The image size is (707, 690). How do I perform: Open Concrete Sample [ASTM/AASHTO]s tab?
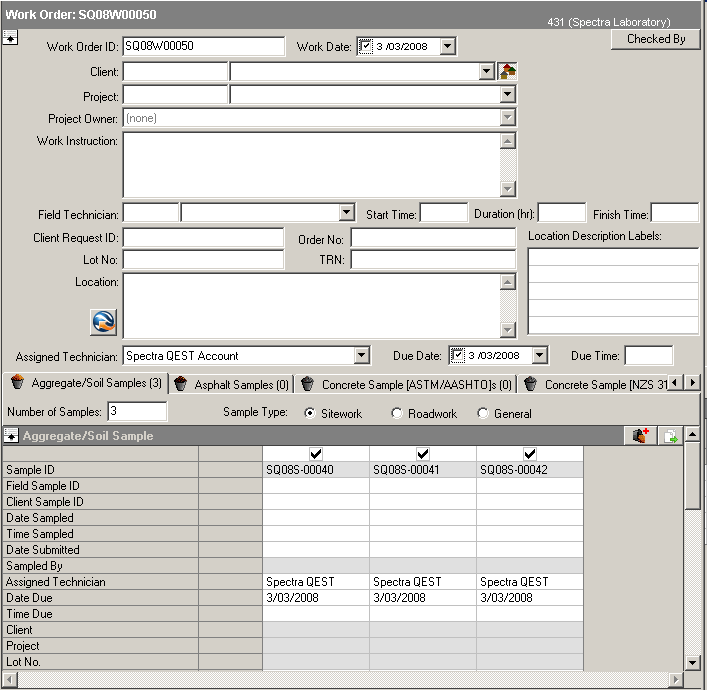(407, 384)
